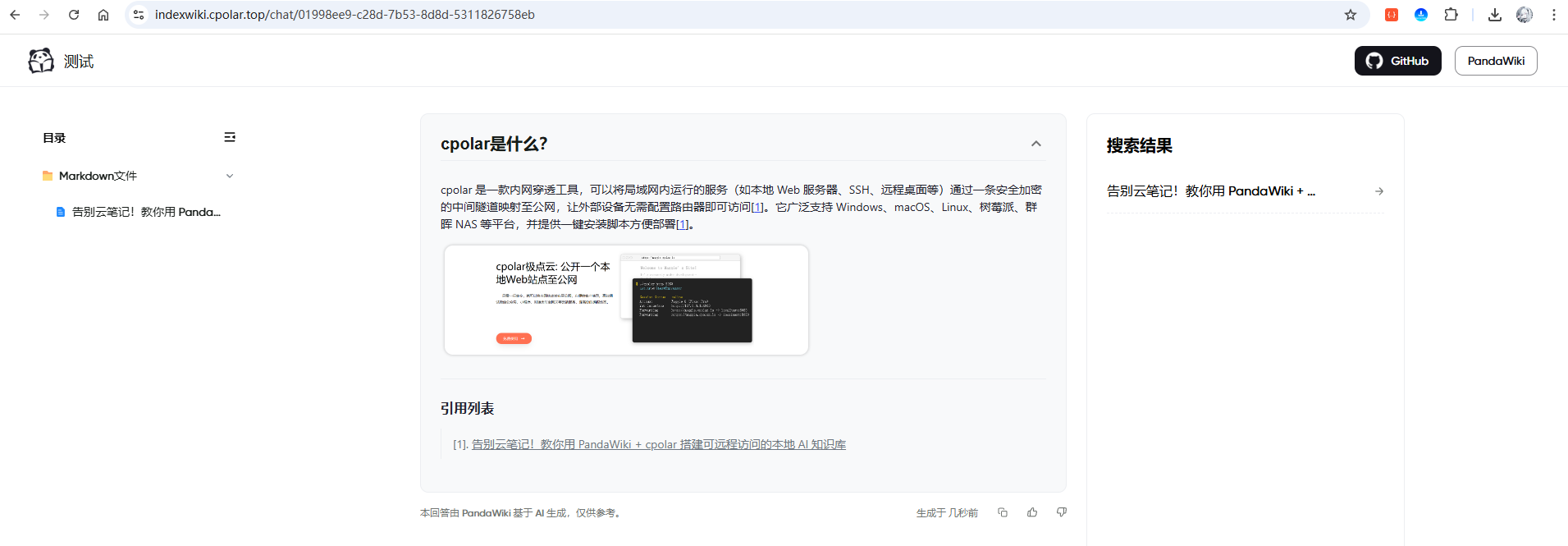
Task: Click the arrow next to the search result
Action: tap(1379, 191)
